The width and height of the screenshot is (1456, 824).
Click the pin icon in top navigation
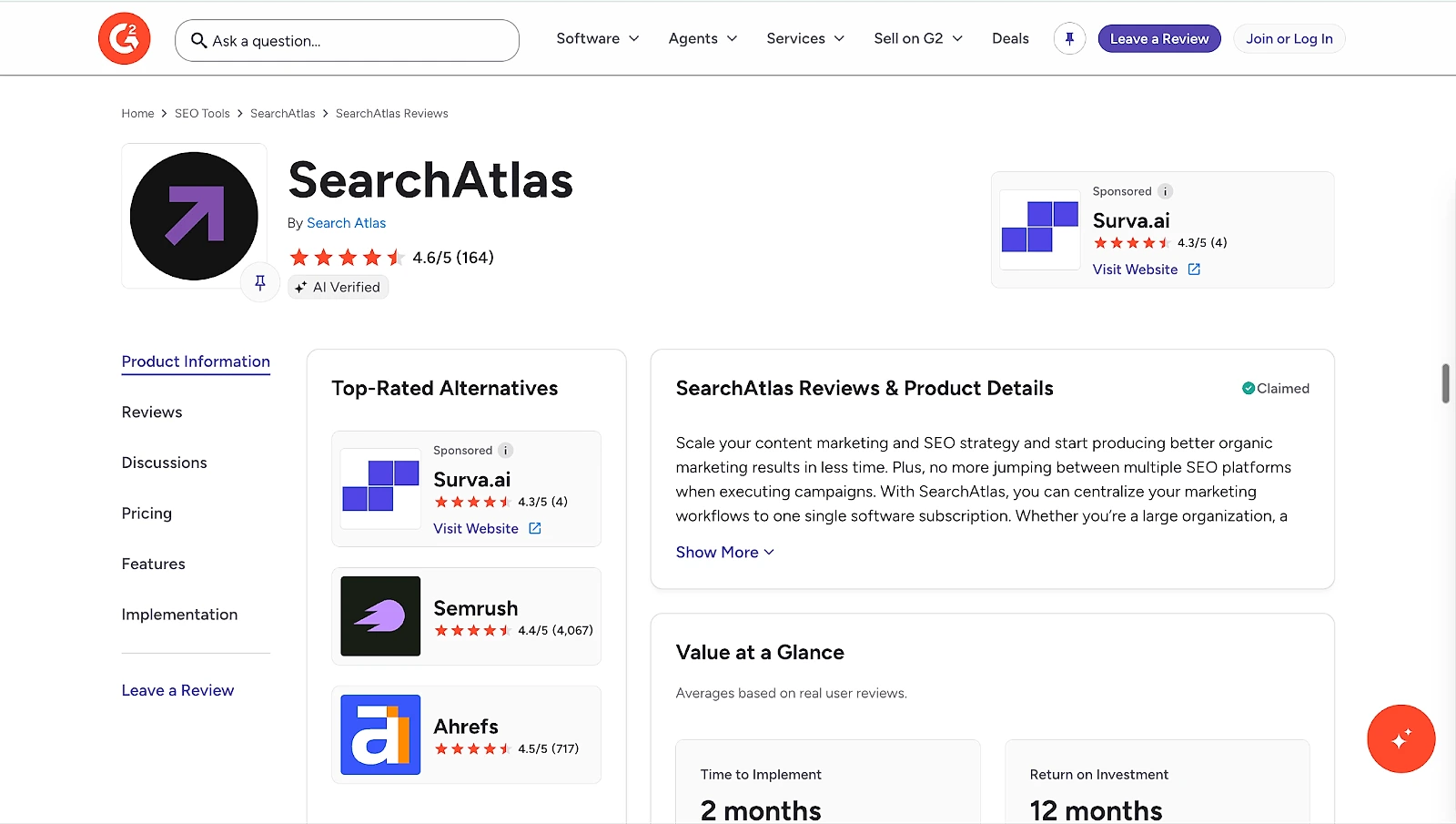pos(1069,38)
